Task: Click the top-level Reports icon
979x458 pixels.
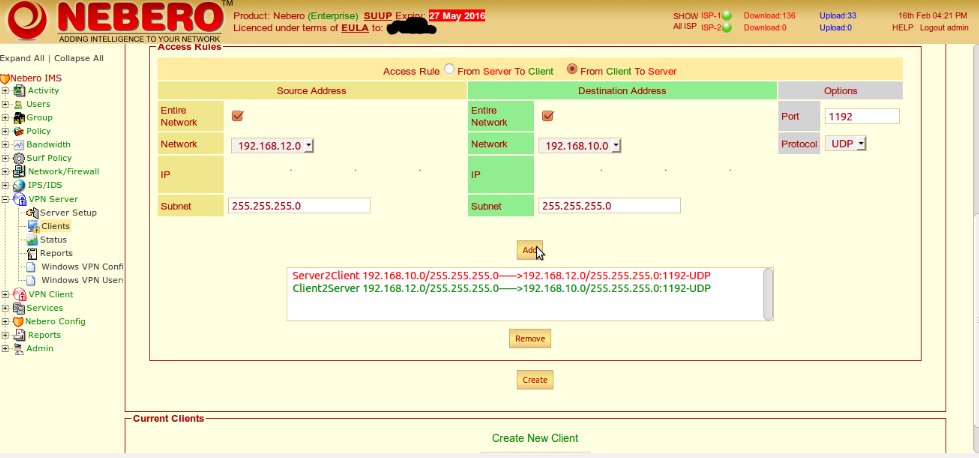Action: [20, 335]
